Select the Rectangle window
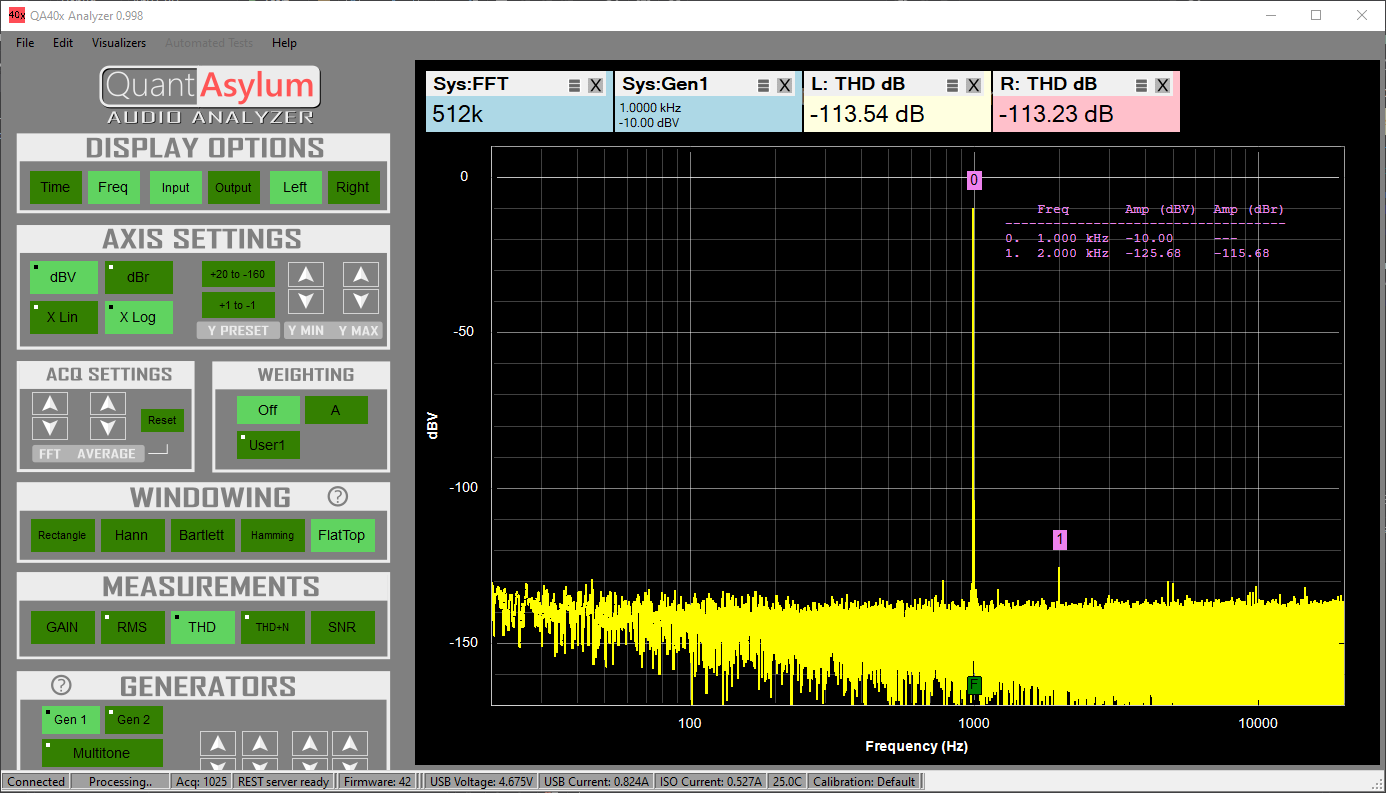 62,535
